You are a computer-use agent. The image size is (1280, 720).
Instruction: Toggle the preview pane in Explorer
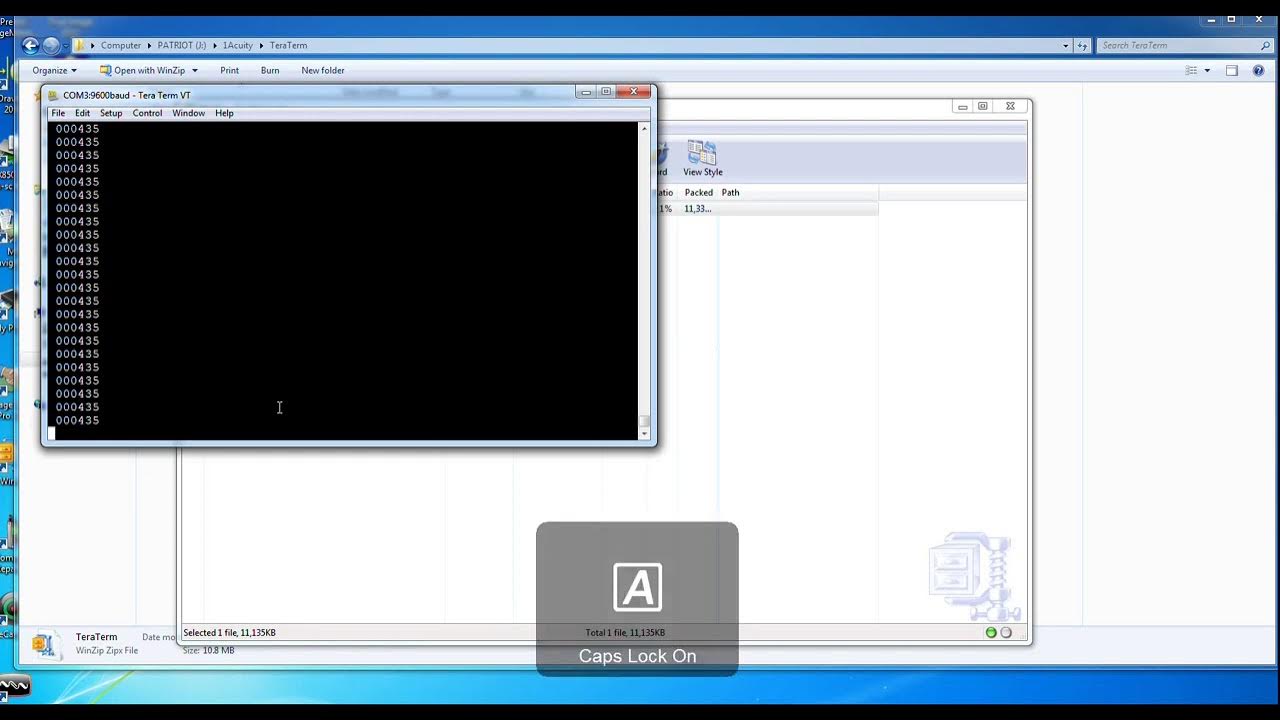(x=1232, y=70)
